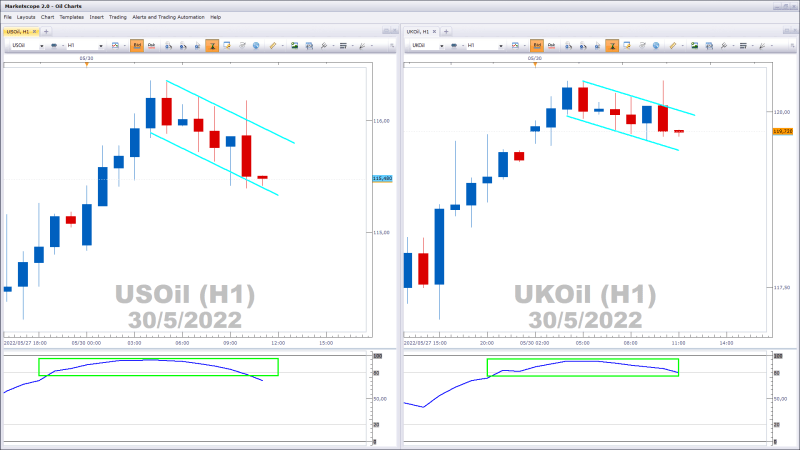Image resolution: width=800 pixels, height=450 pixels.
Task: Add a new tab next to USOil, H1
Action: [x=46, y=31]
